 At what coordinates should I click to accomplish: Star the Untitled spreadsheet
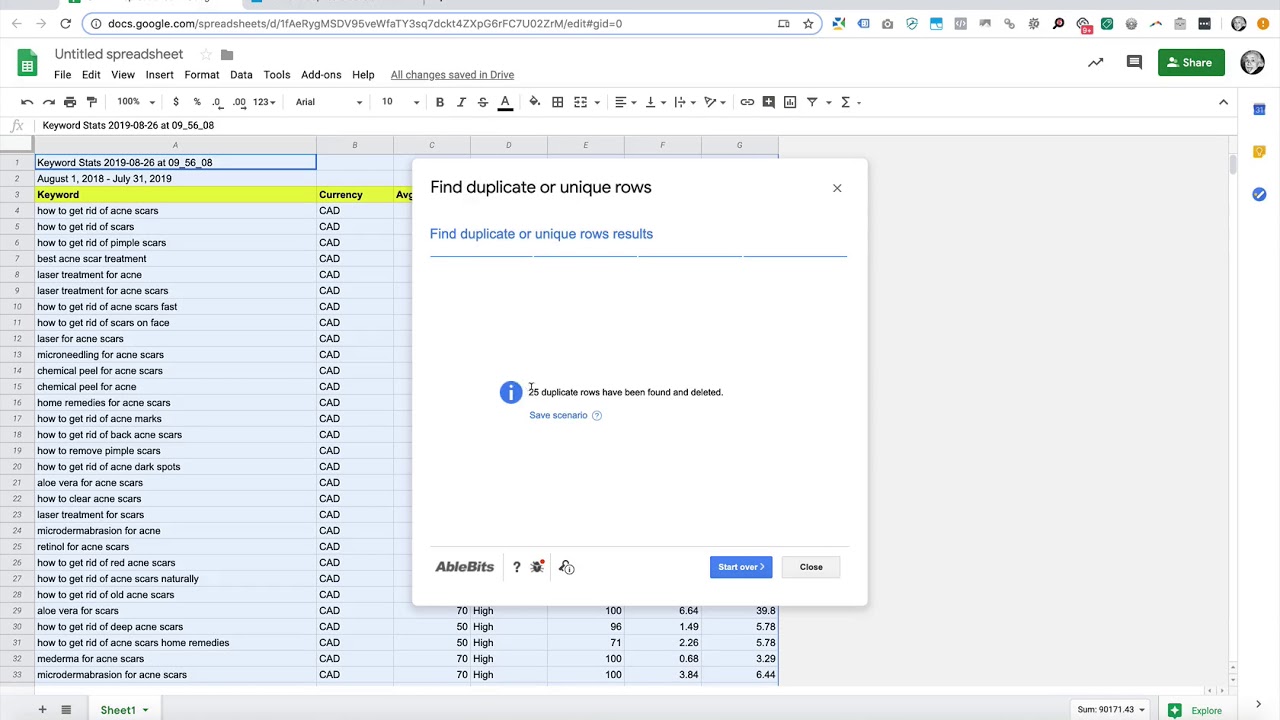205,54
